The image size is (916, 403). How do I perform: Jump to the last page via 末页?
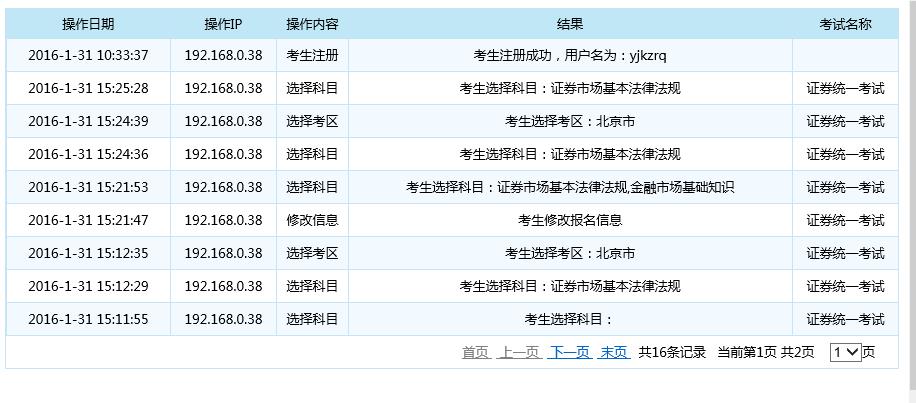coord(613,352)
